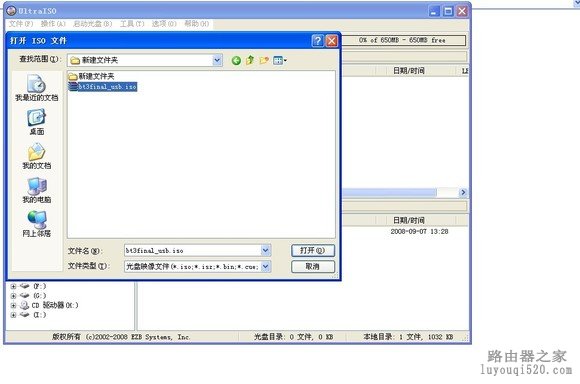Open My Recent Documents shortcut
This screenshot has width=580, height=384.
coord(37,88)
